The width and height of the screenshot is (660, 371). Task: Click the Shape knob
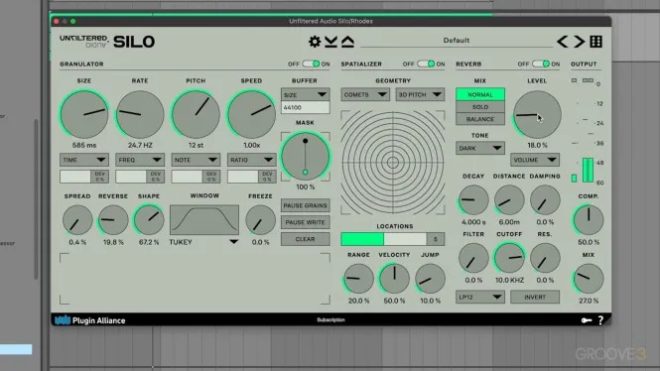[149, 220]
